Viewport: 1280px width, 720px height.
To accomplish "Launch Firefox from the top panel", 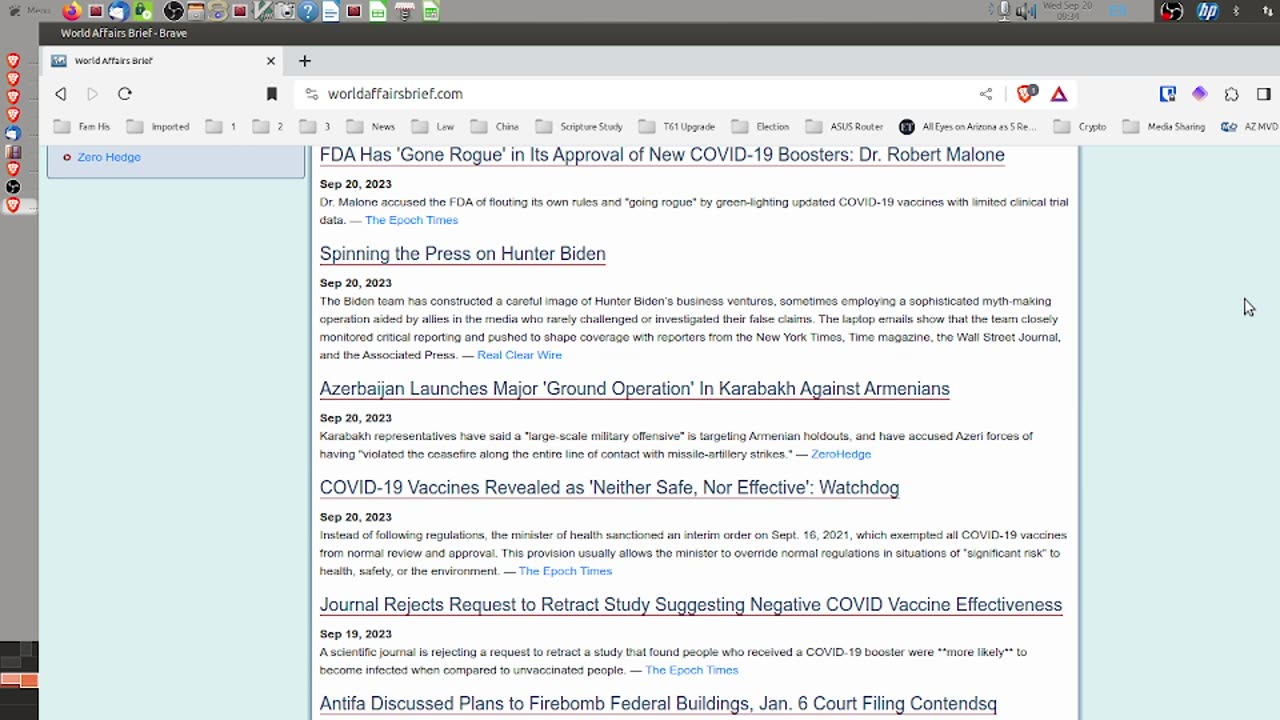I will pyautogui.click(x=72, y=11).
